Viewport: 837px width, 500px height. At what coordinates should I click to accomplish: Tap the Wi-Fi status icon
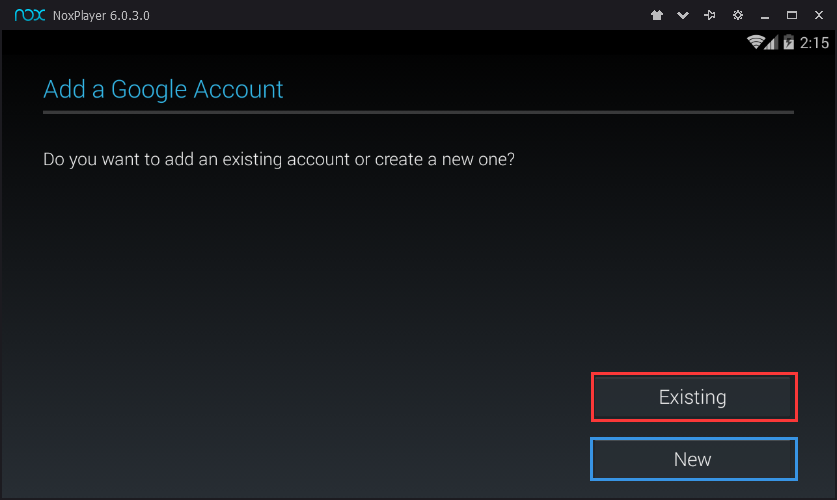coord(755,42)
